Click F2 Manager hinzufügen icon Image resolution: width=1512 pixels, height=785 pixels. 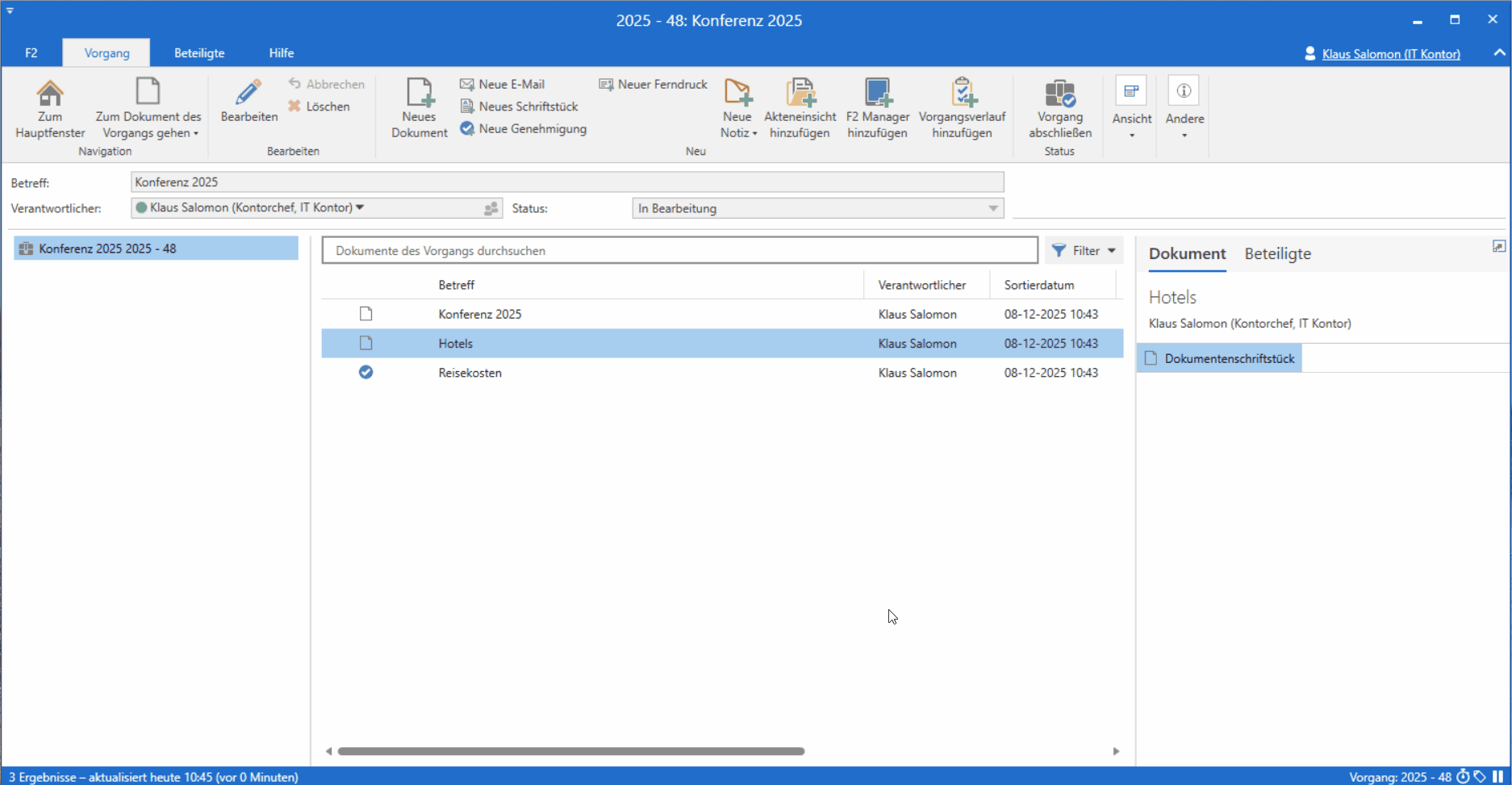pyautogui.click(x=877, y=94)
